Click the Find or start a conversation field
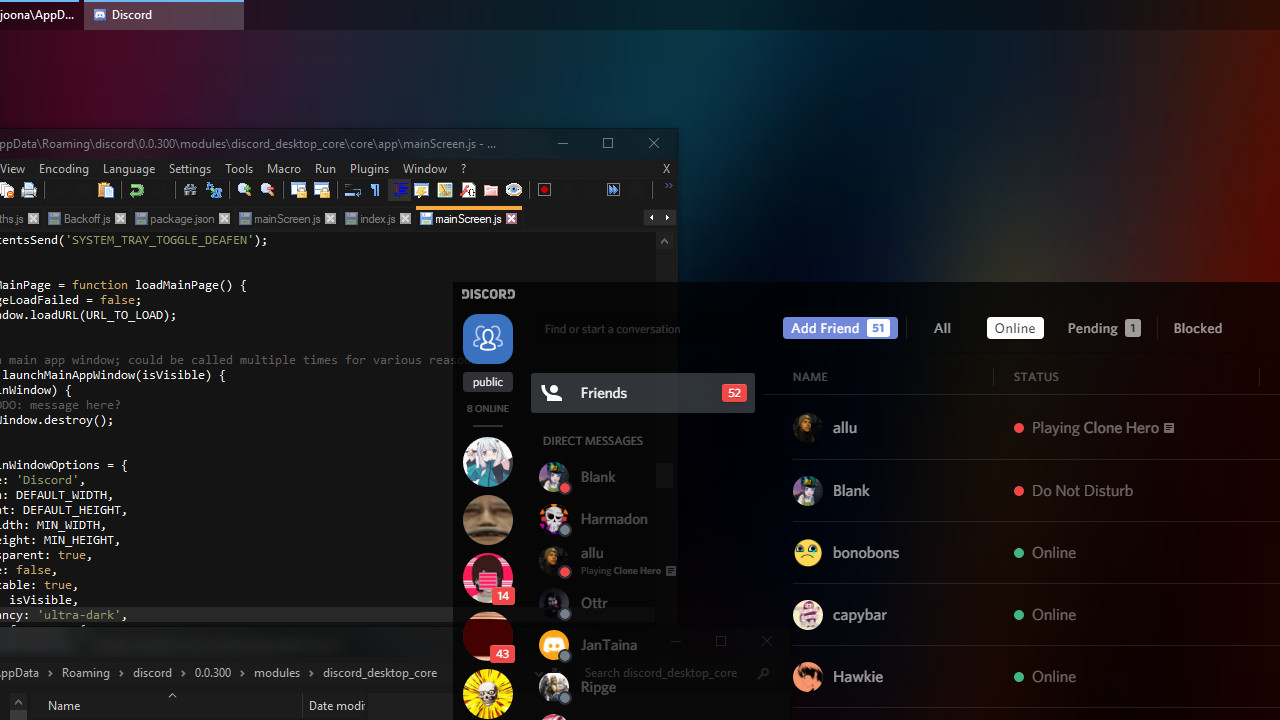 [x=613, y=329]
